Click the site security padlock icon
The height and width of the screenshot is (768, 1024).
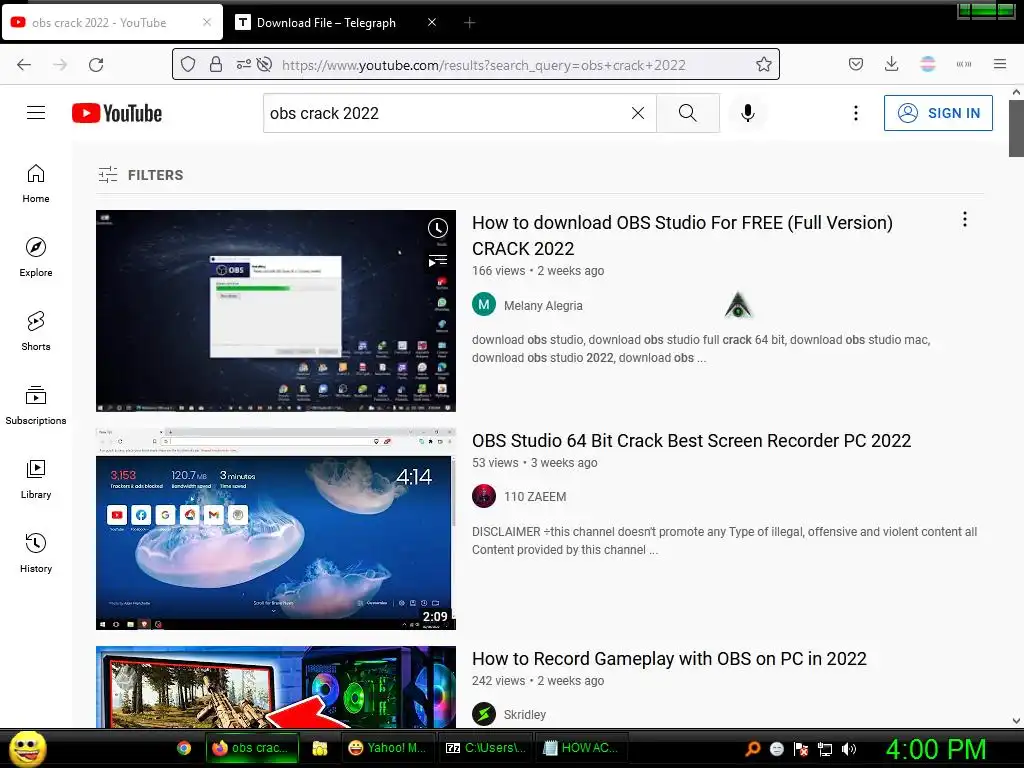[216, 64]
